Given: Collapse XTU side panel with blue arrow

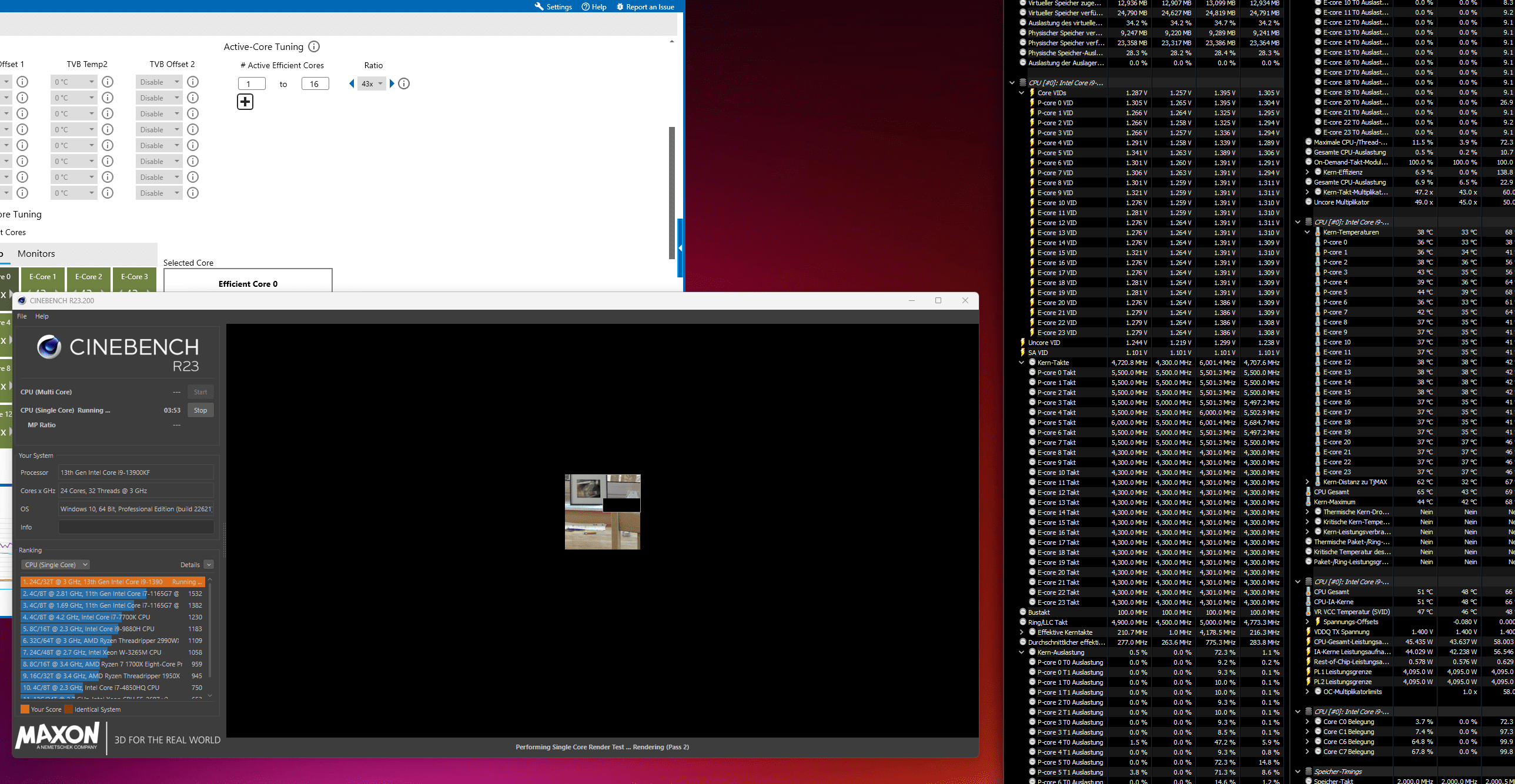Looking at the screenshot, I should pyautogui.click(x=680, y=248).
